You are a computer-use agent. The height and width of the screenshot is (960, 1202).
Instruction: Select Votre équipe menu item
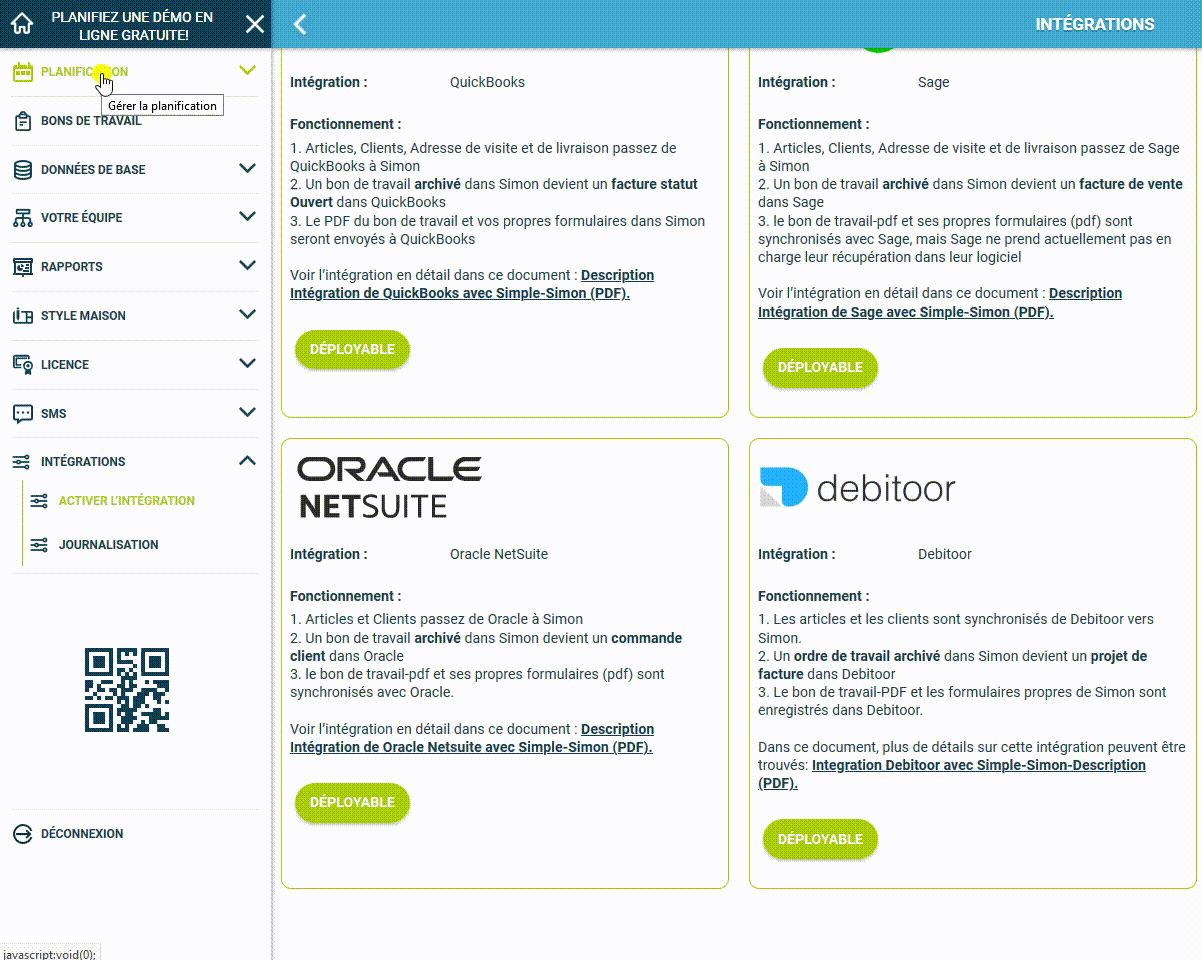tap(84, 218)
